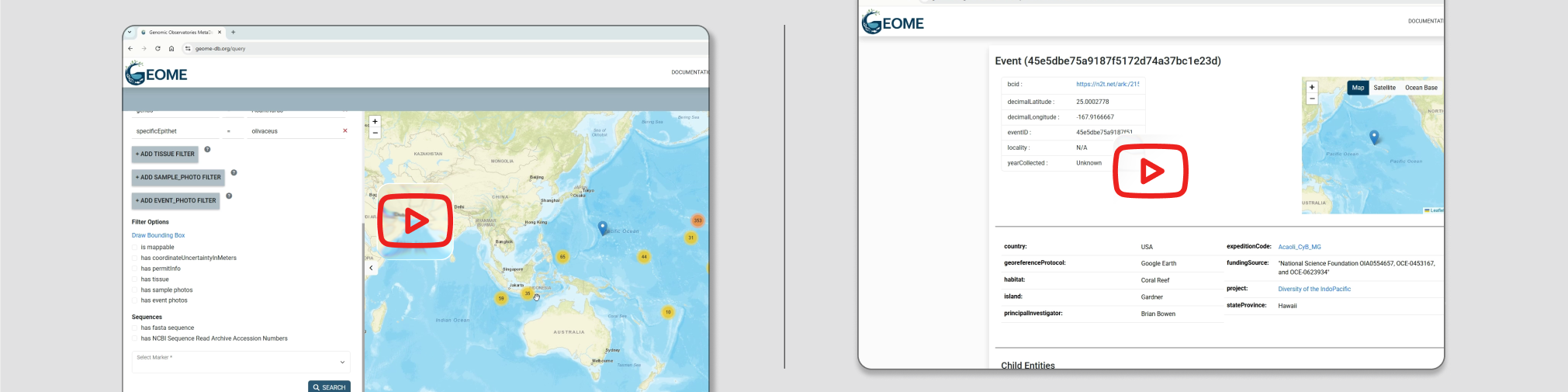Screen dimensions: 1568x392
Task: Remove the specificEpithet olivaceus filter
Action: [345, 130]
